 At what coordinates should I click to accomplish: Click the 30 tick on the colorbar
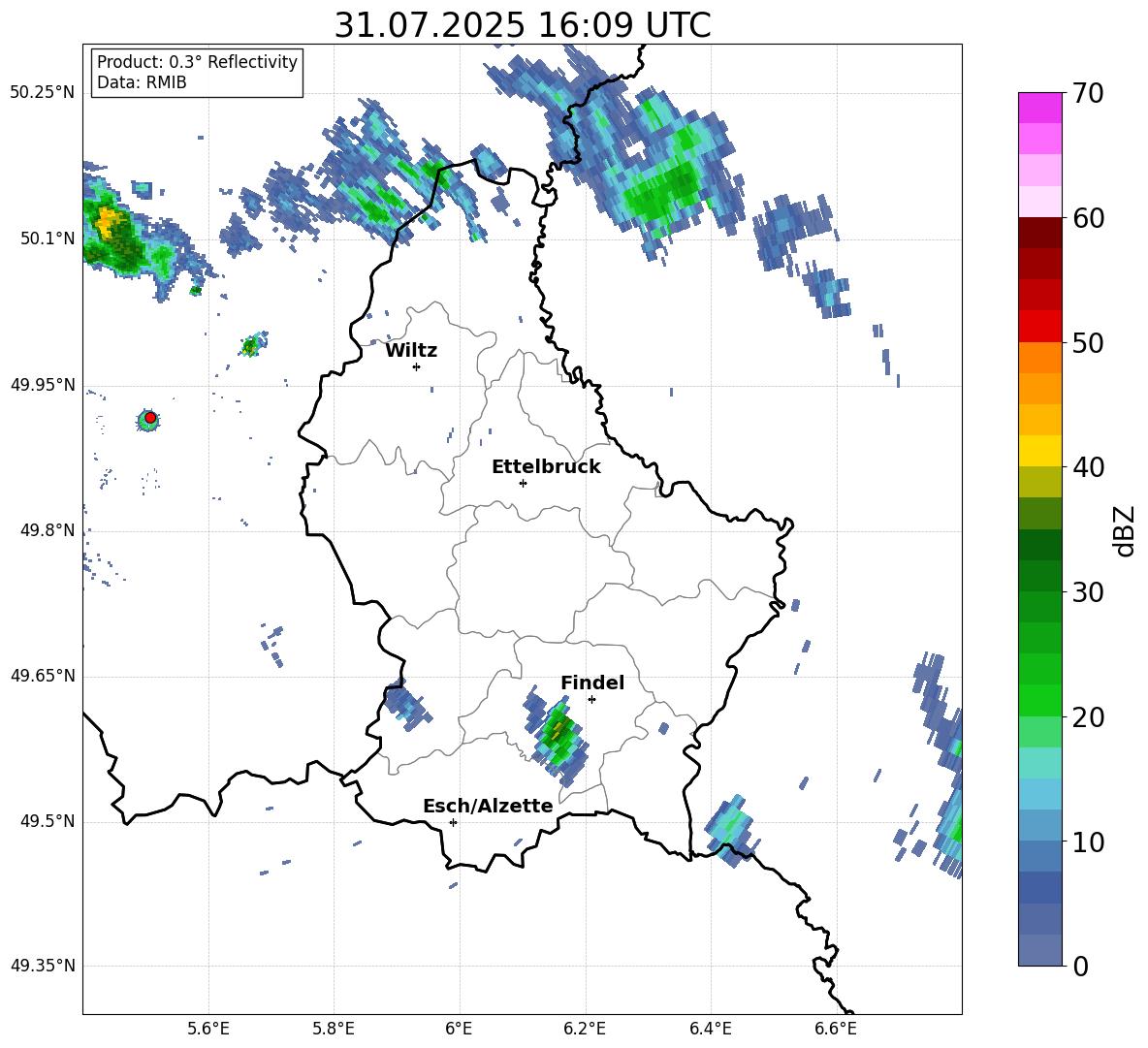click(1089, 592)
